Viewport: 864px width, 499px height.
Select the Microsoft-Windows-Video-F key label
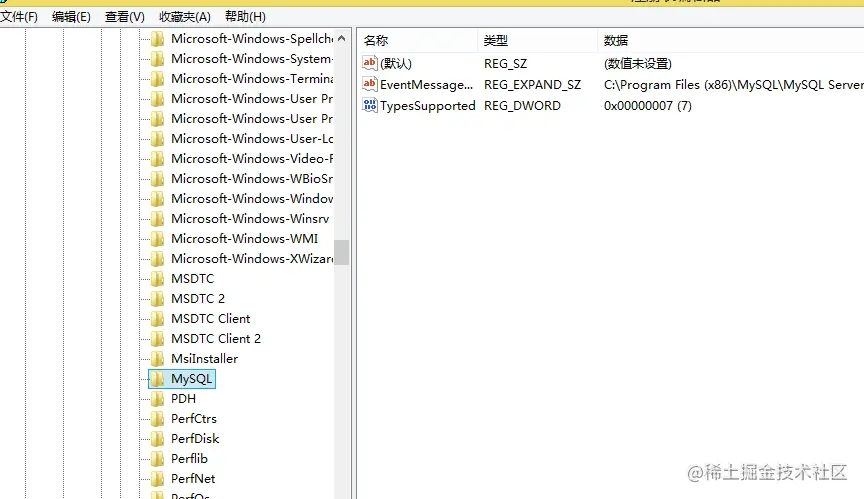click(x=252, y=159)
